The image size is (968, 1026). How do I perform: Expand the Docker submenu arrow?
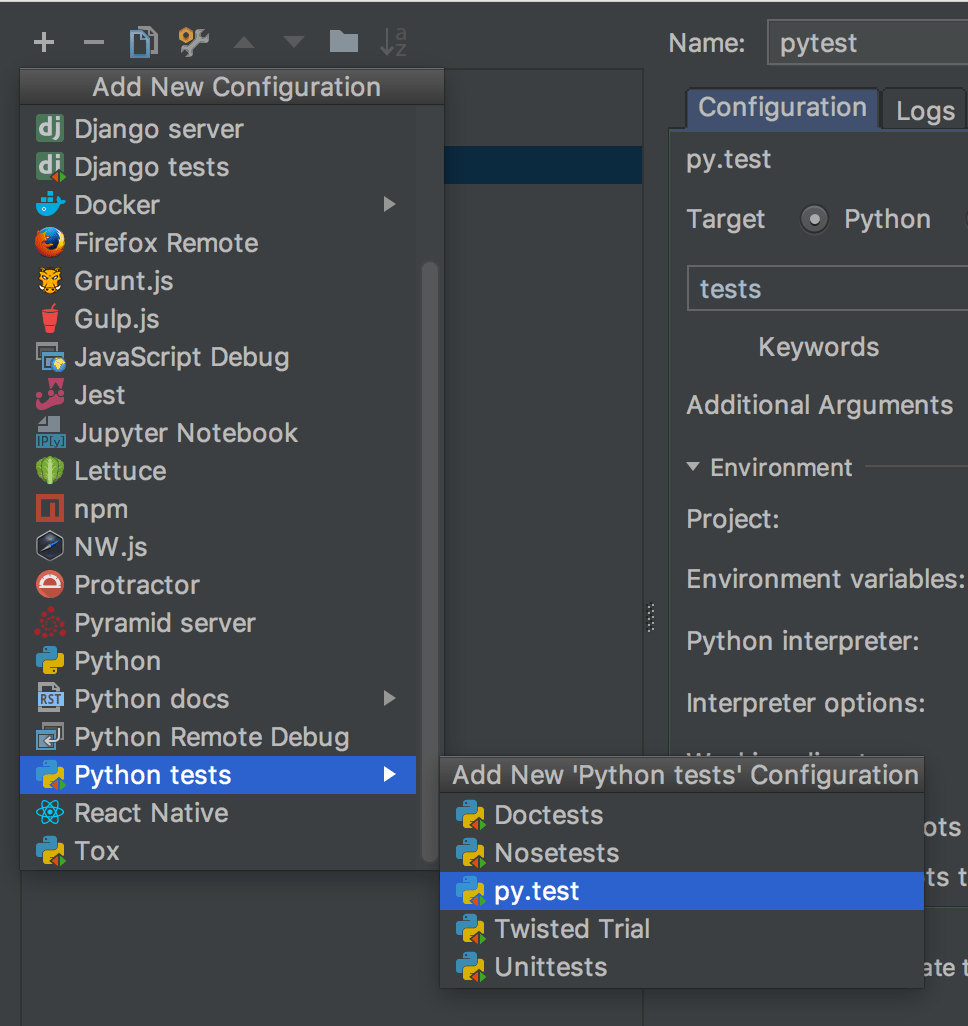(389, 205)
